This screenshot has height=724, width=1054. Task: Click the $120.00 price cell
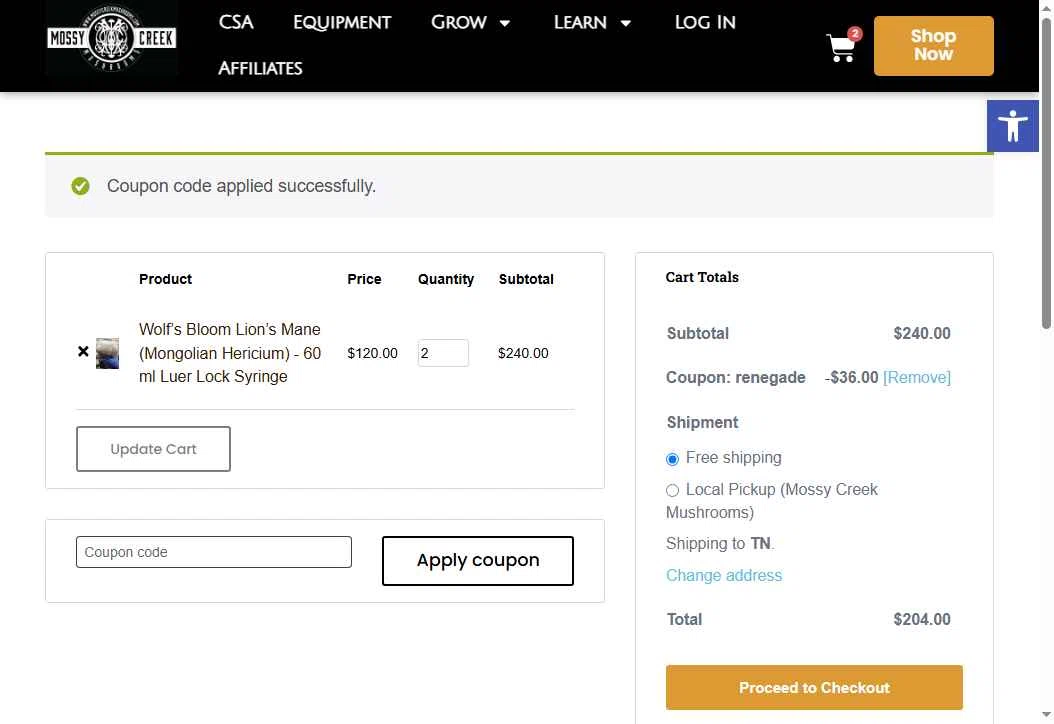372,353
